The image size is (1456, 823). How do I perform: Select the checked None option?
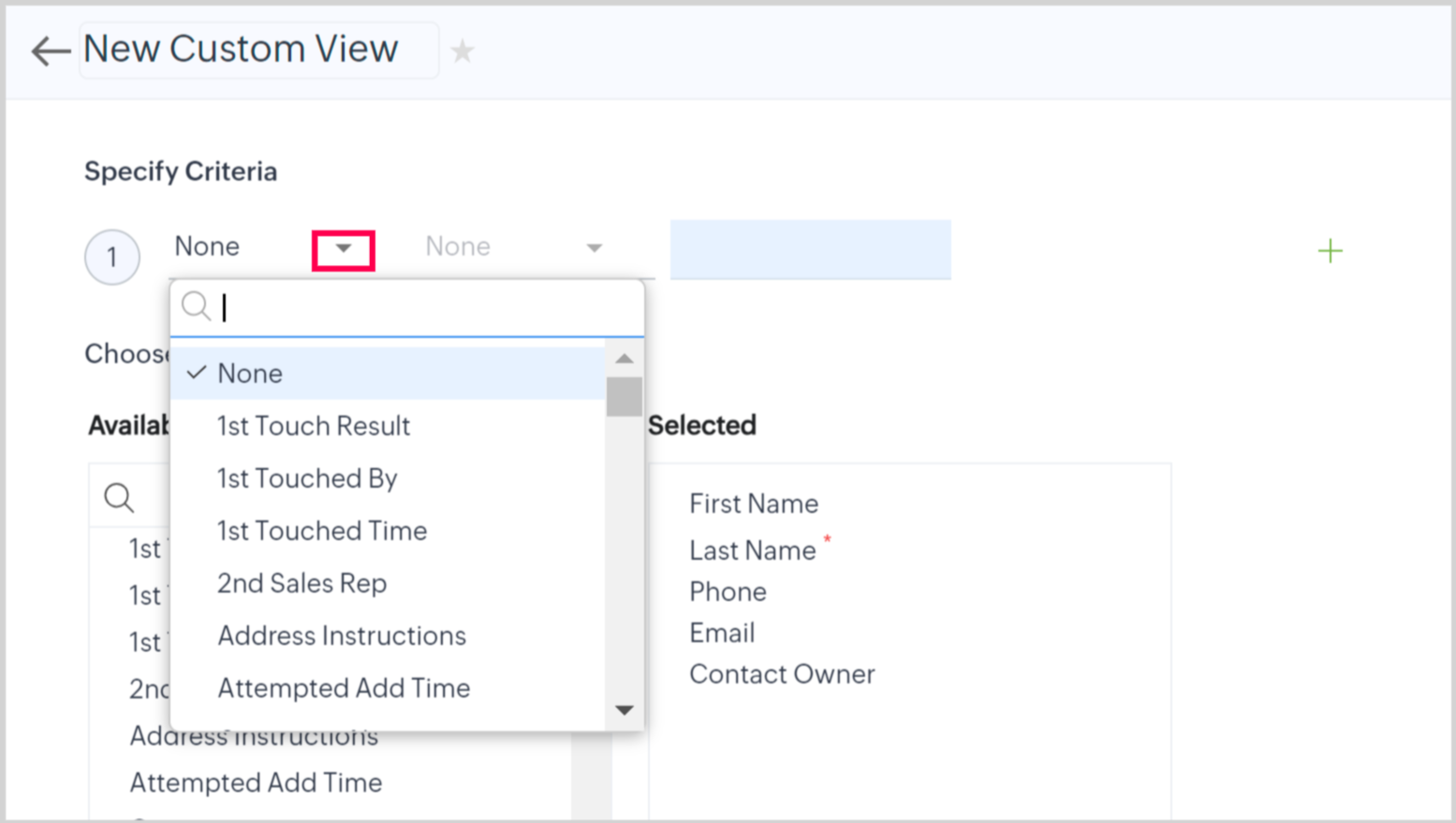[250, 374]
